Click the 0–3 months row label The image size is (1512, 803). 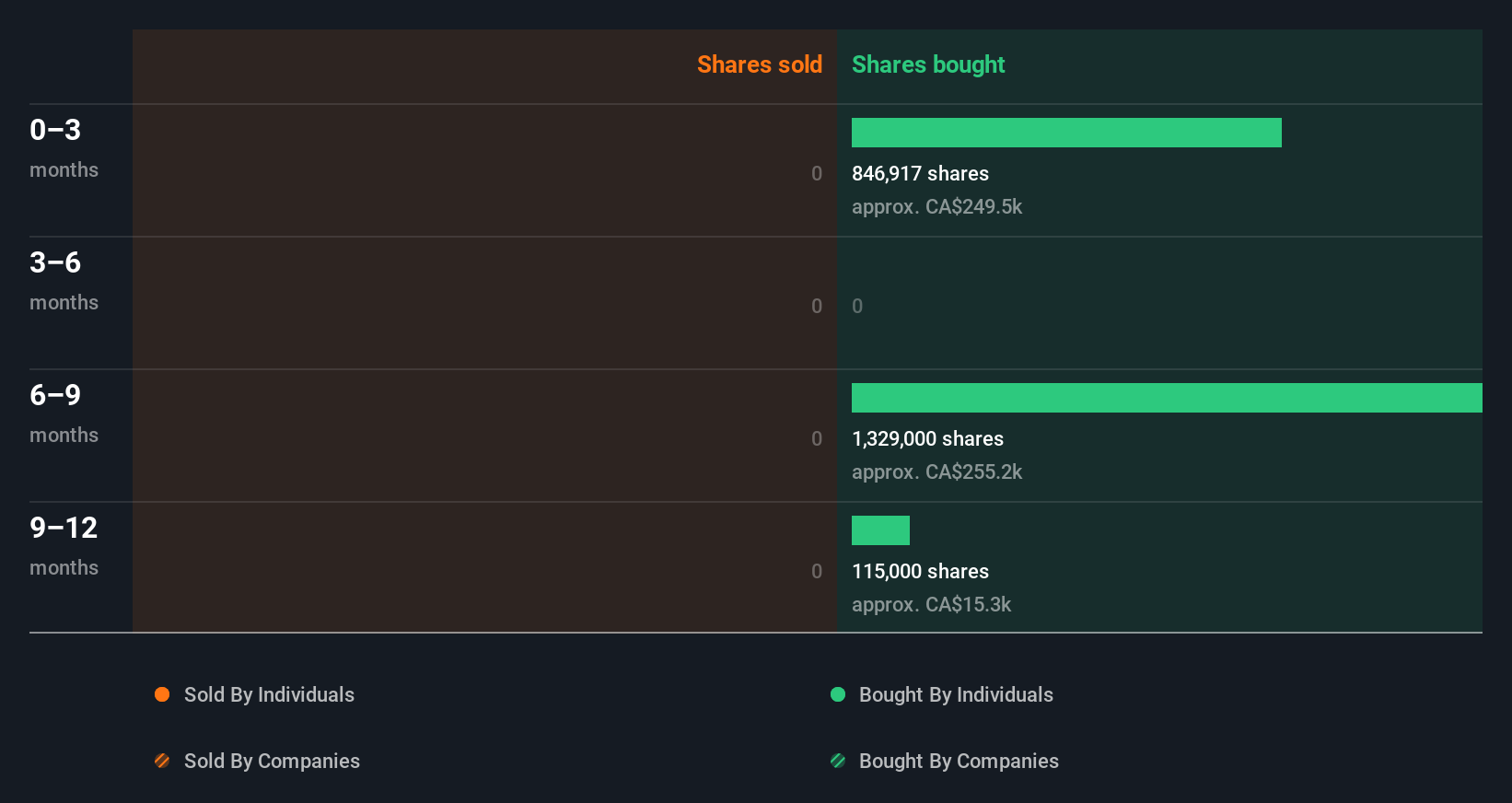click(x=64, y=148)
